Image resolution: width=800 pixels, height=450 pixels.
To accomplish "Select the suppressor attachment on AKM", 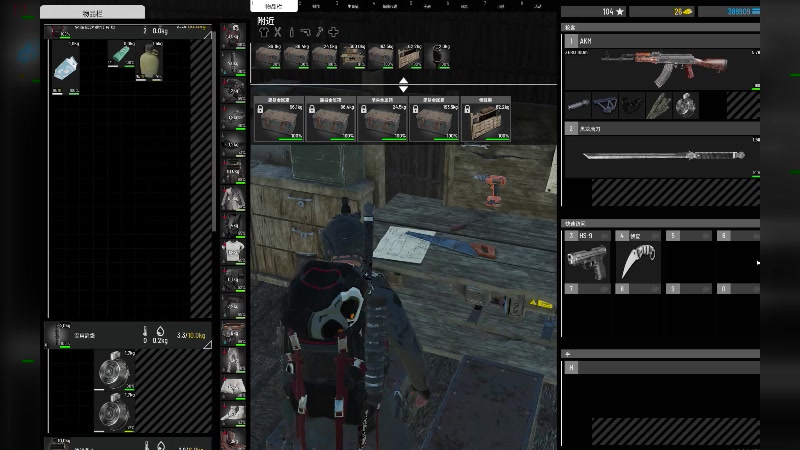I will 578,105.
